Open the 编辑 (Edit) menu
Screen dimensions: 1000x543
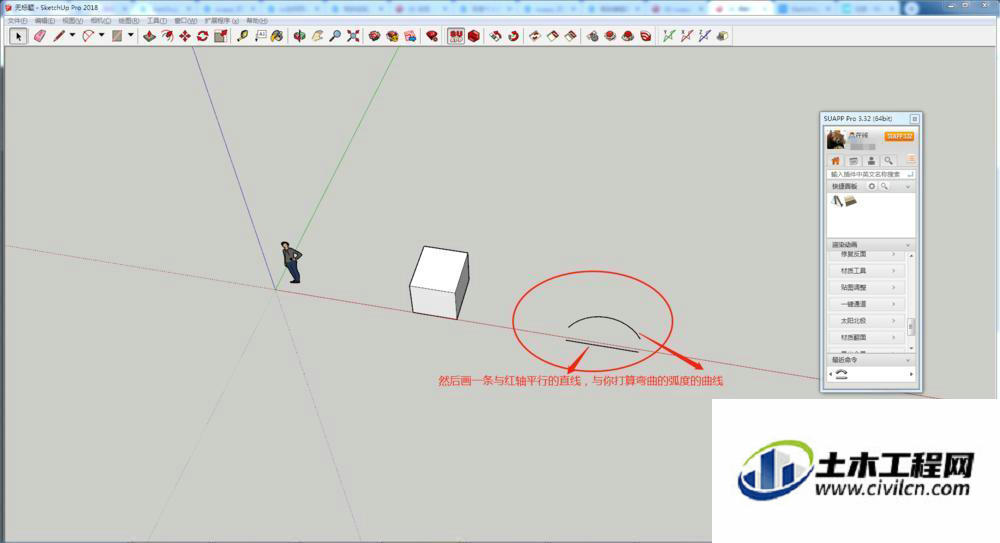[x=45, y=21]
